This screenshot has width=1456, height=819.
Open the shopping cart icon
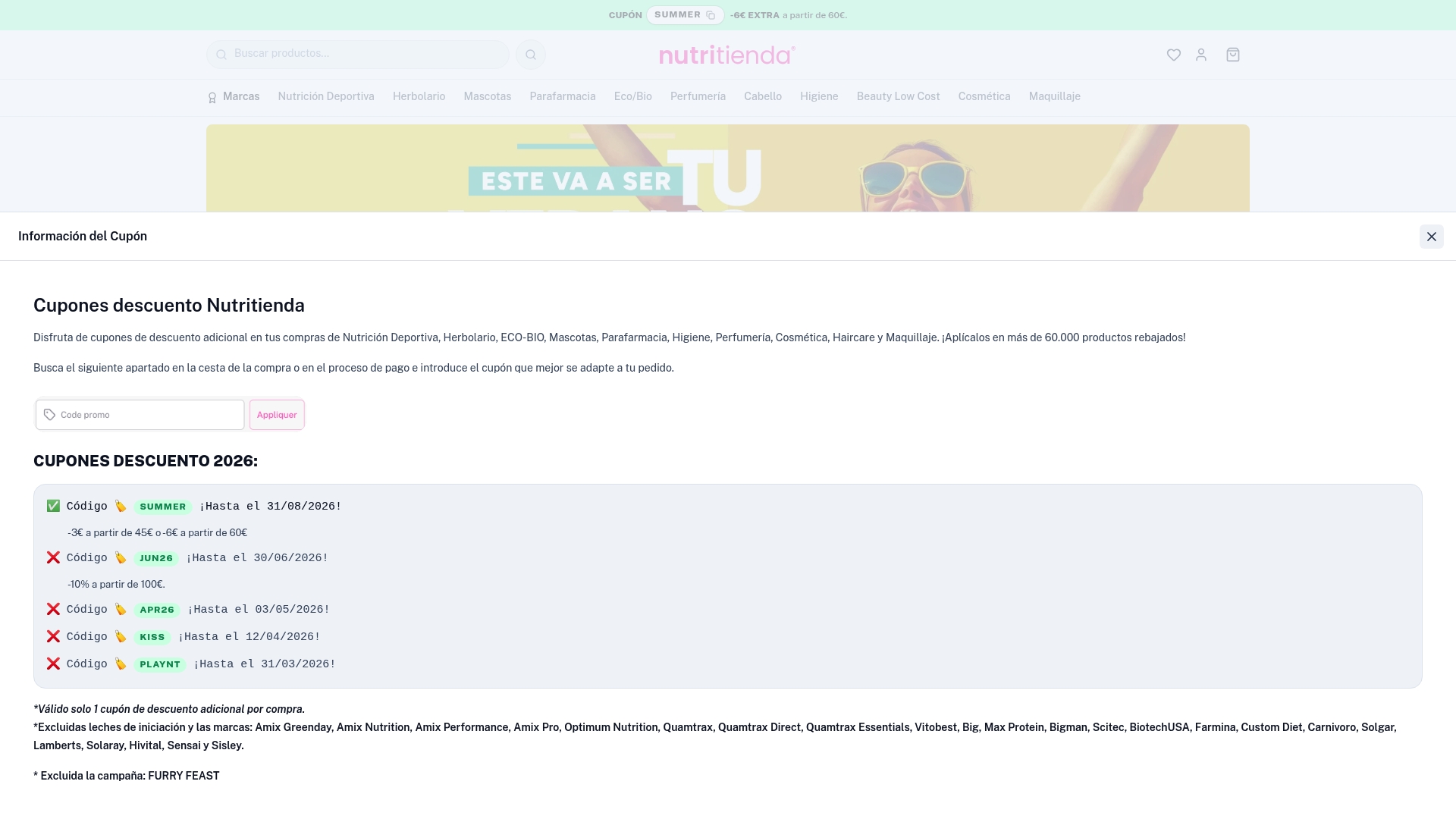1233,55
